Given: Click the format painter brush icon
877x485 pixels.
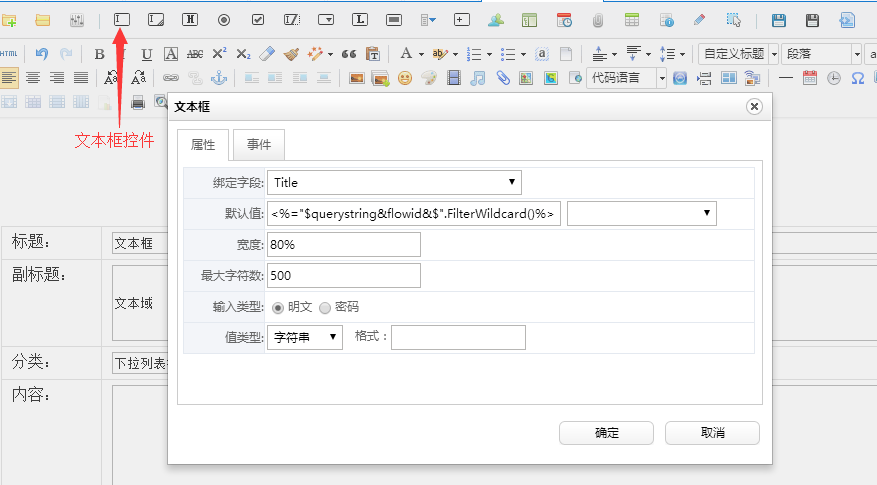Looking at the screenshot, I should [x=291, y=54].
